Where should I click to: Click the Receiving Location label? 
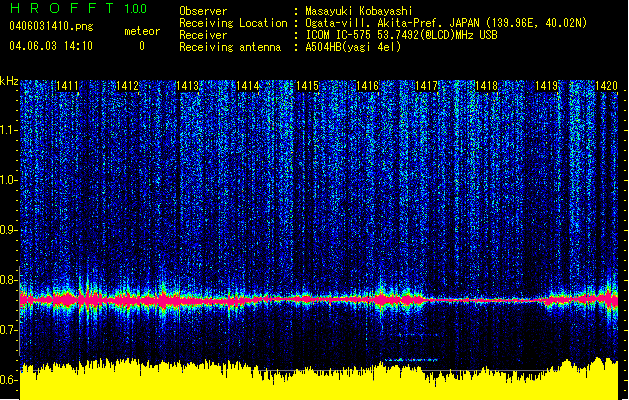pos(233,23)
